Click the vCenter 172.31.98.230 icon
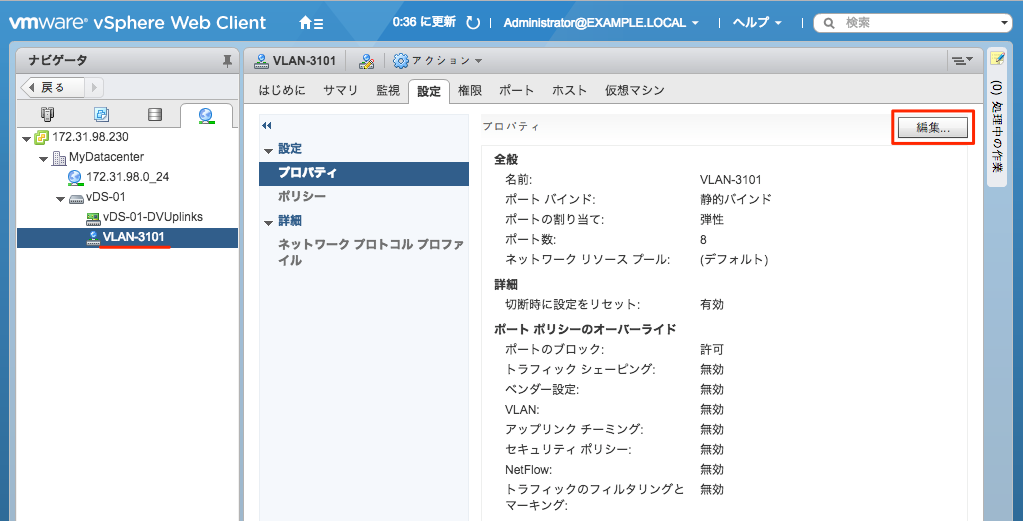This screenshot has height=521, width=1023. click(x=42, y=138)
